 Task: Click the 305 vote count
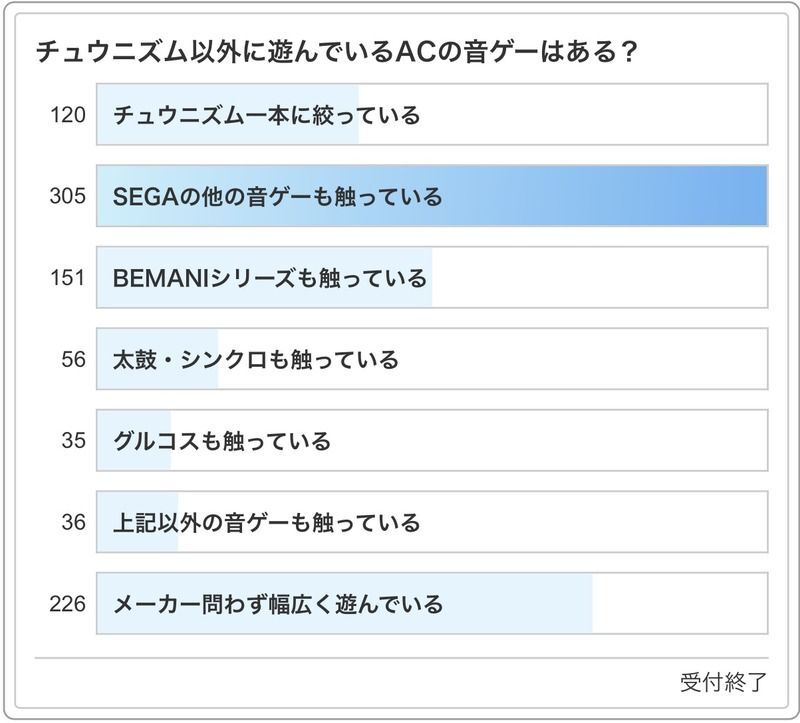[x=68, y=197]
